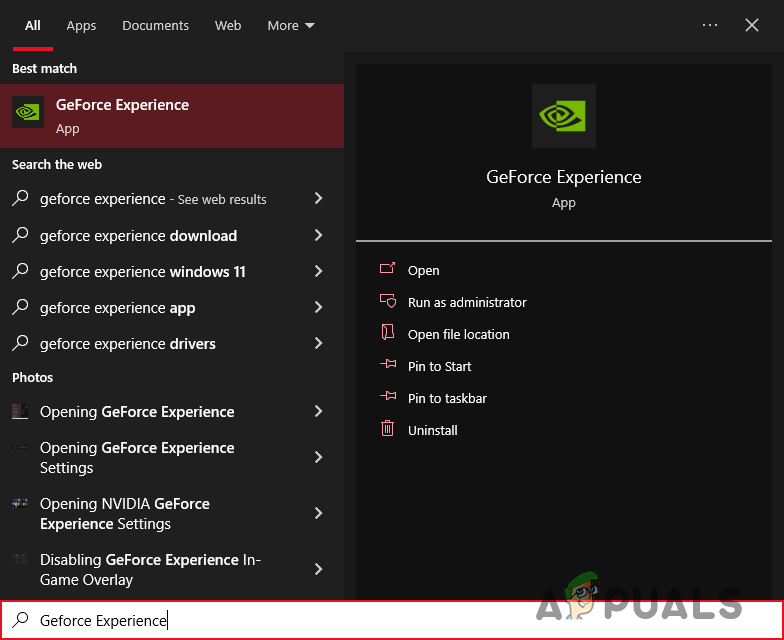
Task: Expand 'Disabling GeForce Experience In-Game Overlay' arrow
Action: coord(318,569)
